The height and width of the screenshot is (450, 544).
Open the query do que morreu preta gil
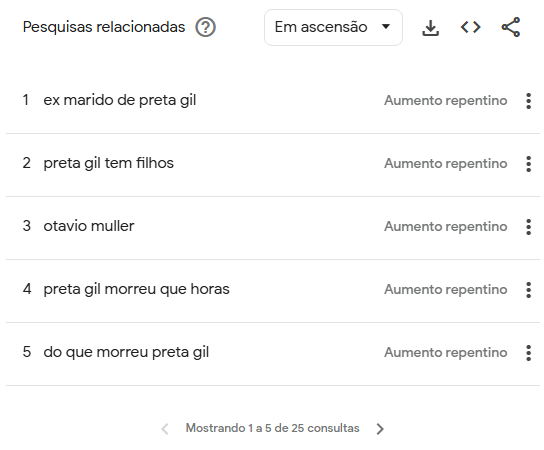[x=126, y=352]
